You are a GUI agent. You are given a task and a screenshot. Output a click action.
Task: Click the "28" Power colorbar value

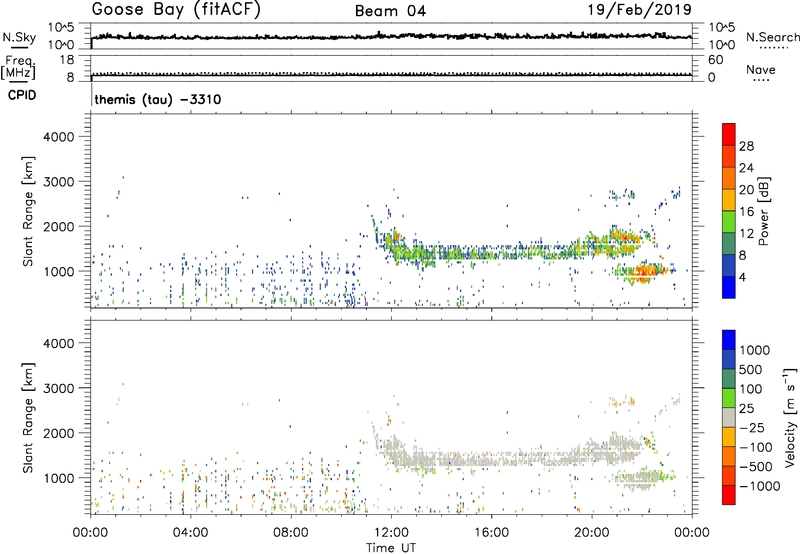746,146
